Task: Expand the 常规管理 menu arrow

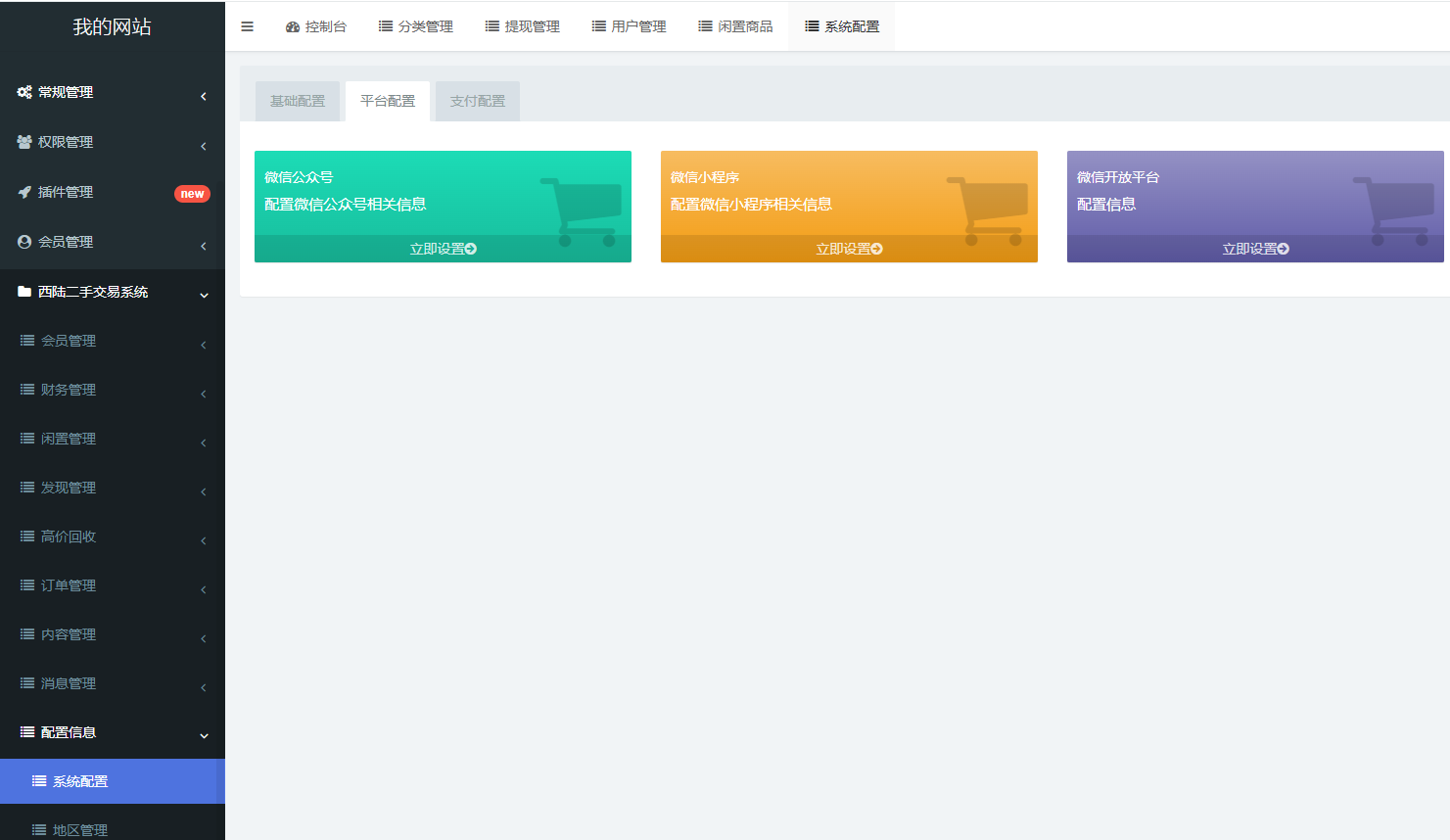Action: pos(204,96)
